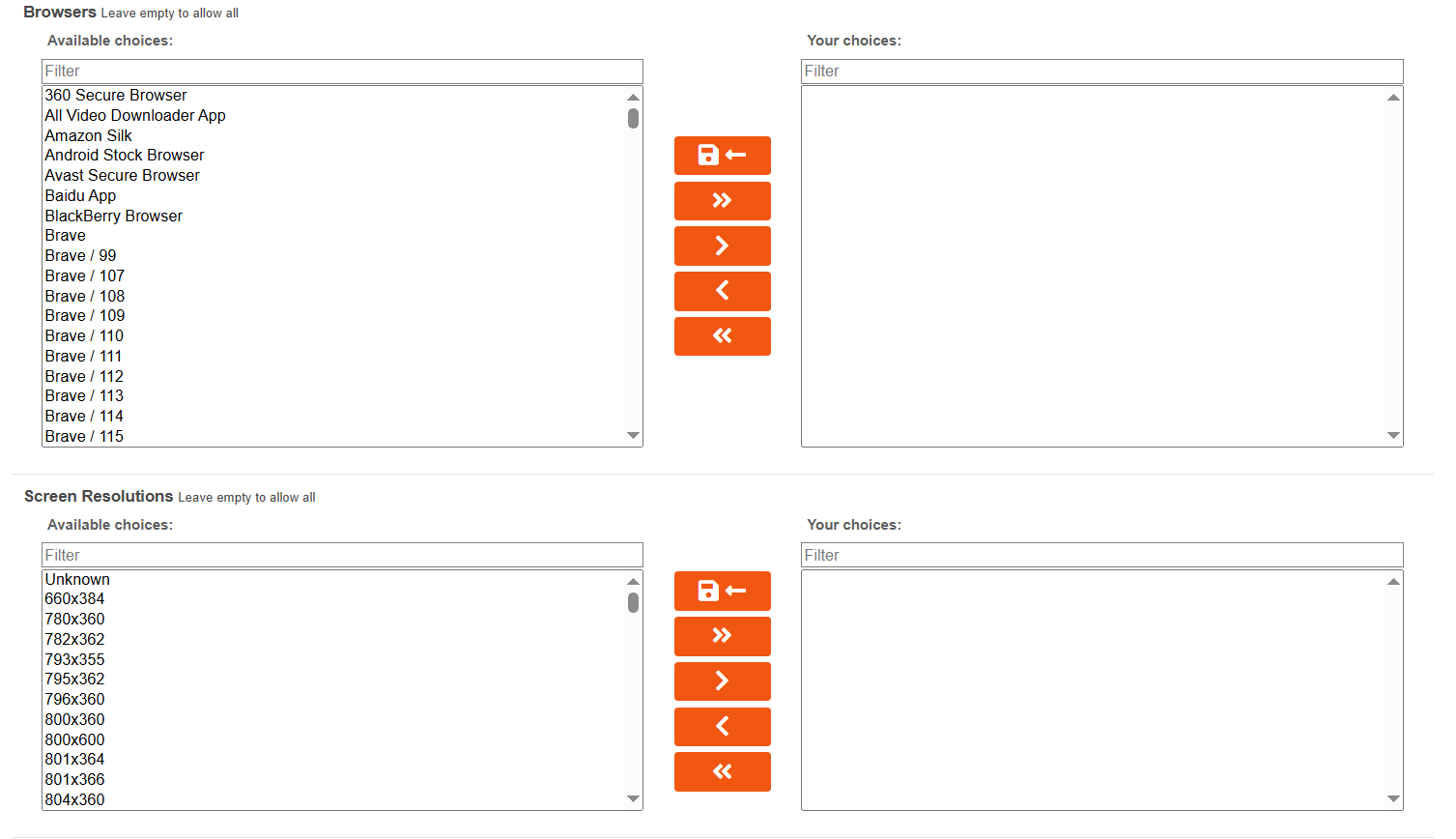Select 'Brave / 110' in the browsers list
Viewport: 1456px width, 839px height.
[x=334, y=336]
